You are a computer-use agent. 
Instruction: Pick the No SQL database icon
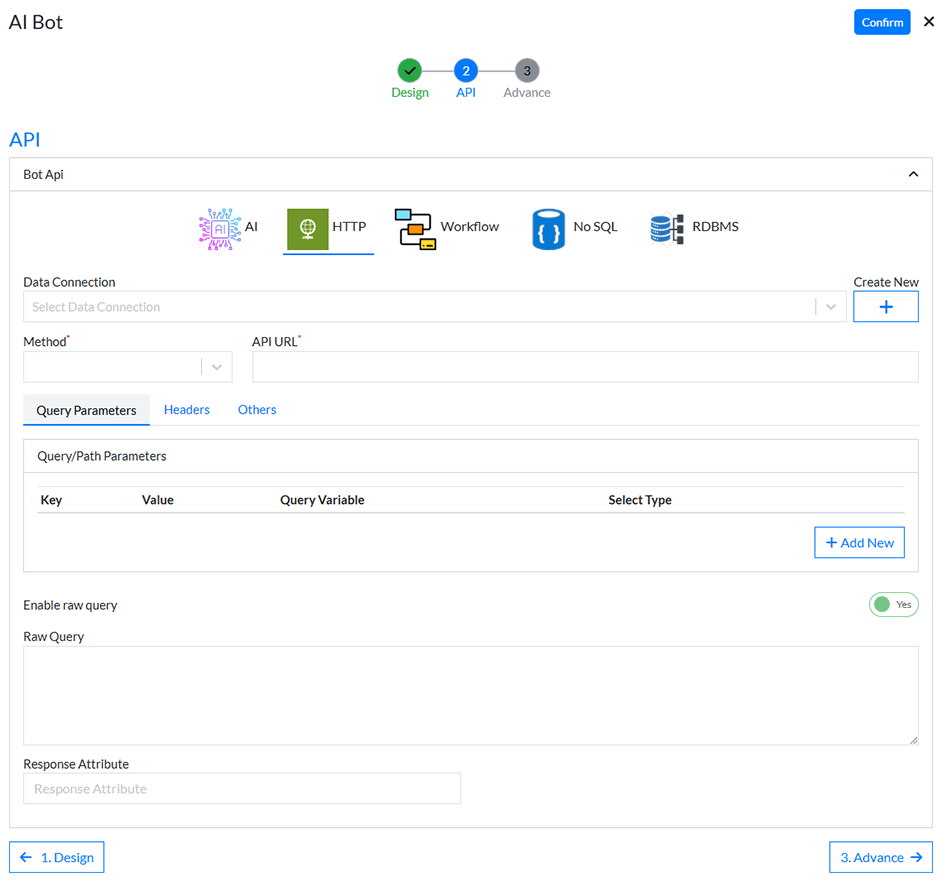[548, 228]
